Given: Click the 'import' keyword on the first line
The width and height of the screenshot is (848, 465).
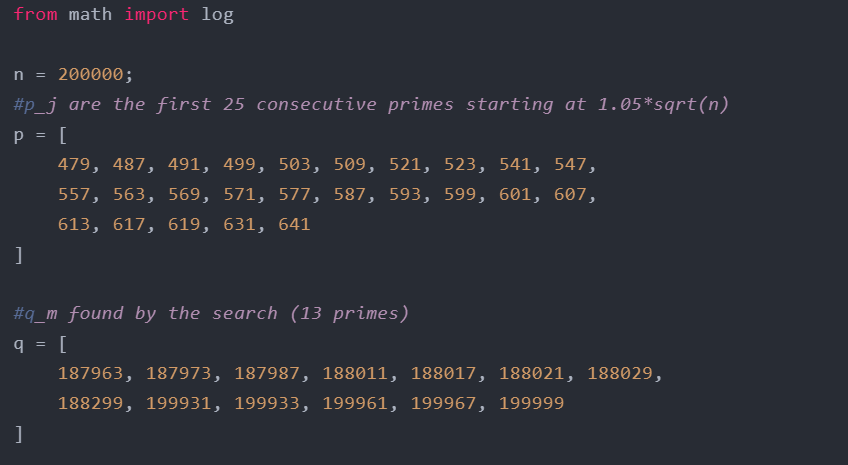Looking at the screenshot, I should 156,16.
